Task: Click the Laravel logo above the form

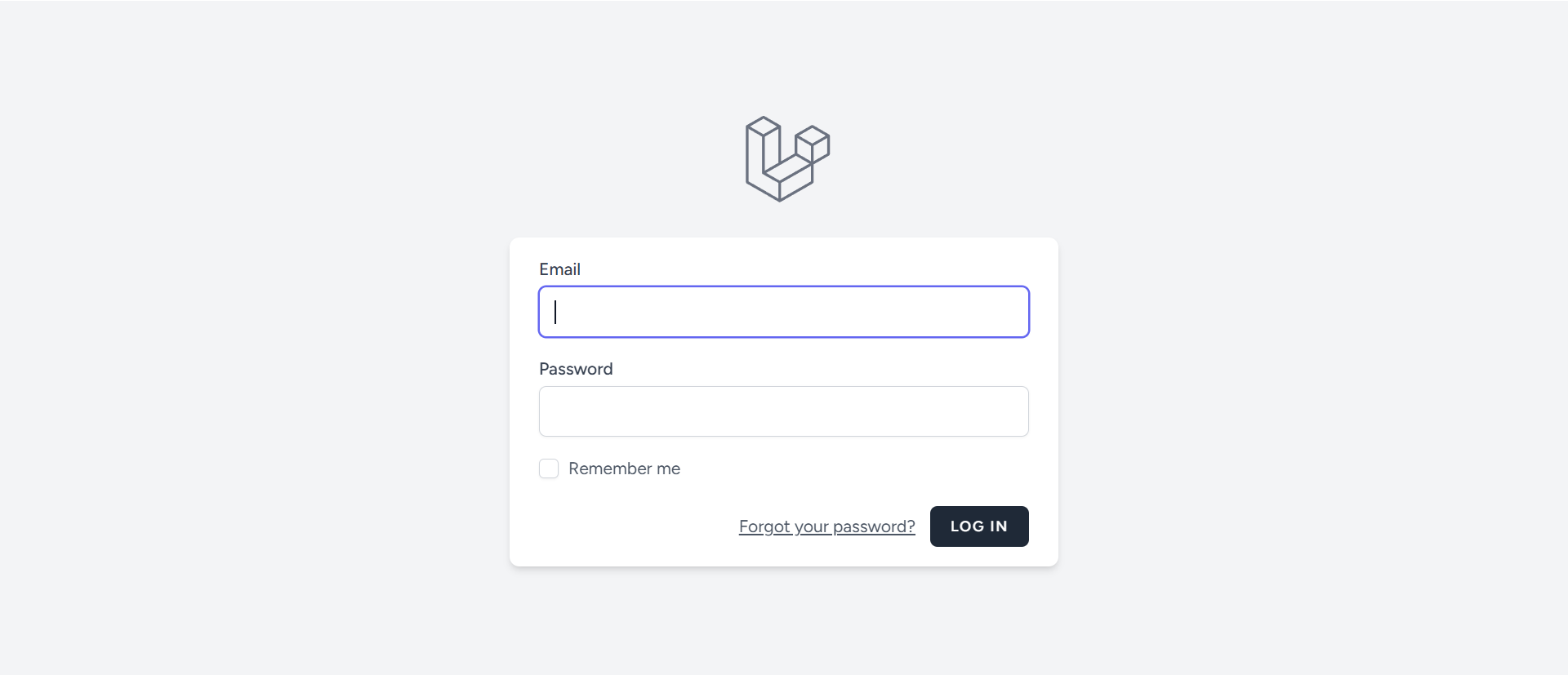Action: click(x=786, y=159)
